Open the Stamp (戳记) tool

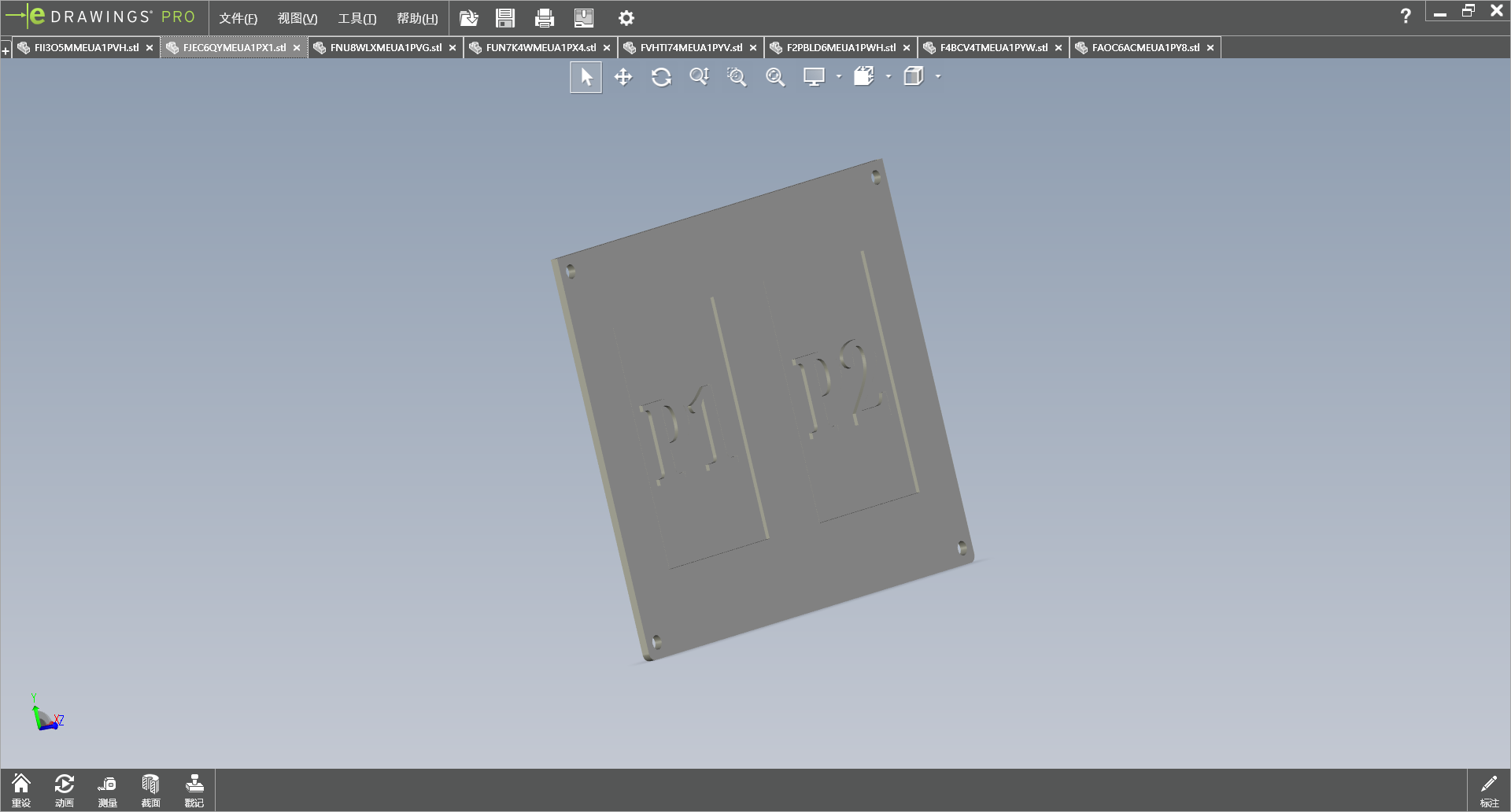(x=194, y=791)
